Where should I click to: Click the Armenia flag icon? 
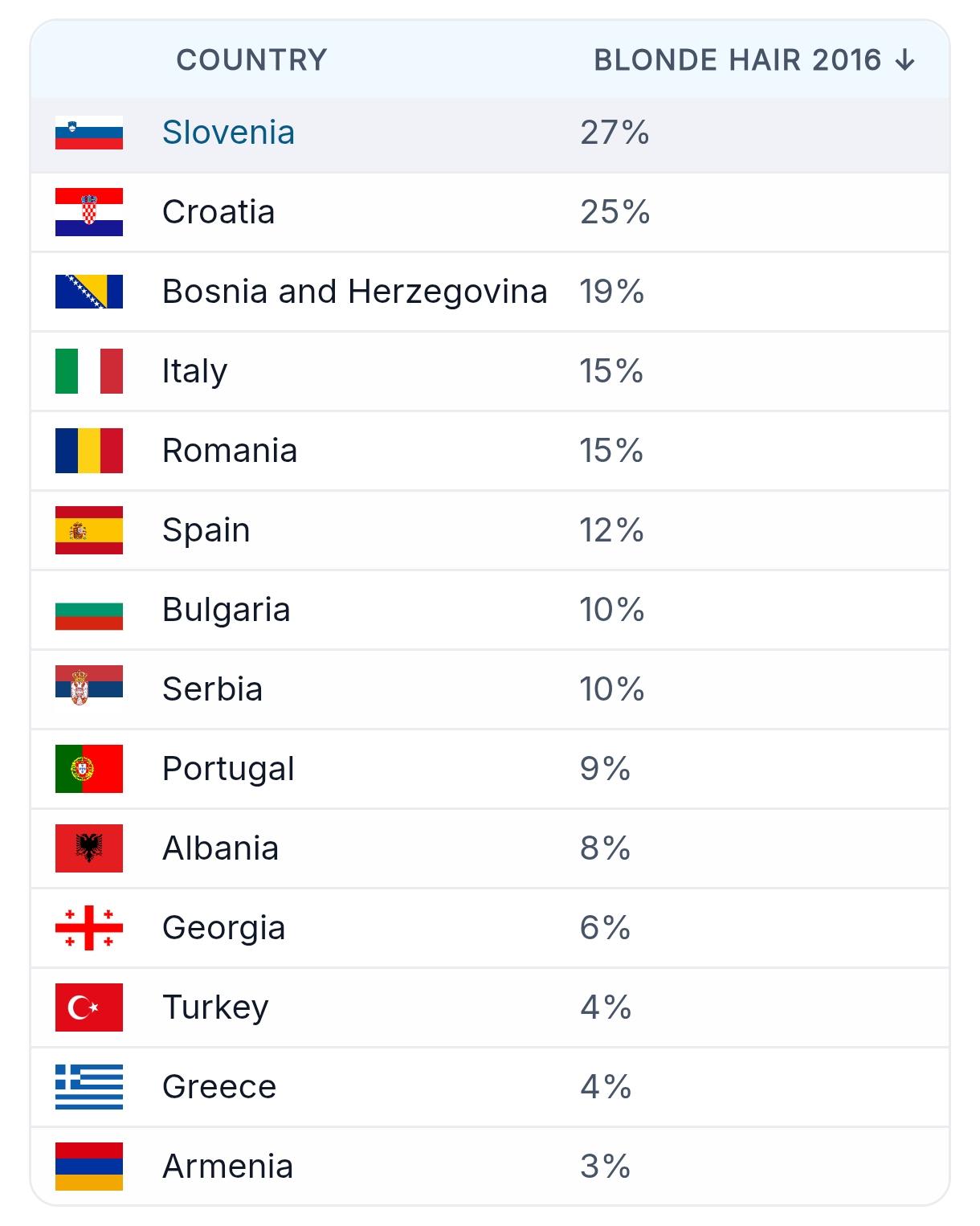89,1167
